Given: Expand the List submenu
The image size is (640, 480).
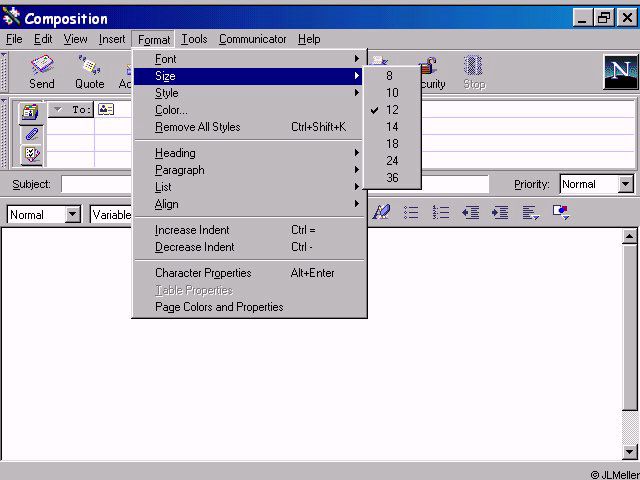Looking at the screenshot, I should tap(248, 187).
